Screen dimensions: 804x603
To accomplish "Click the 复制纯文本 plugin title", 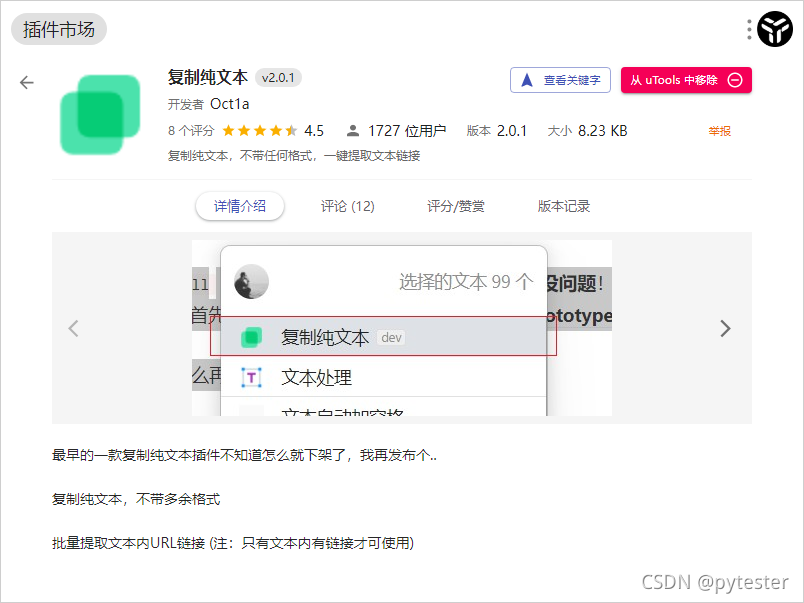I will [208, 77].
